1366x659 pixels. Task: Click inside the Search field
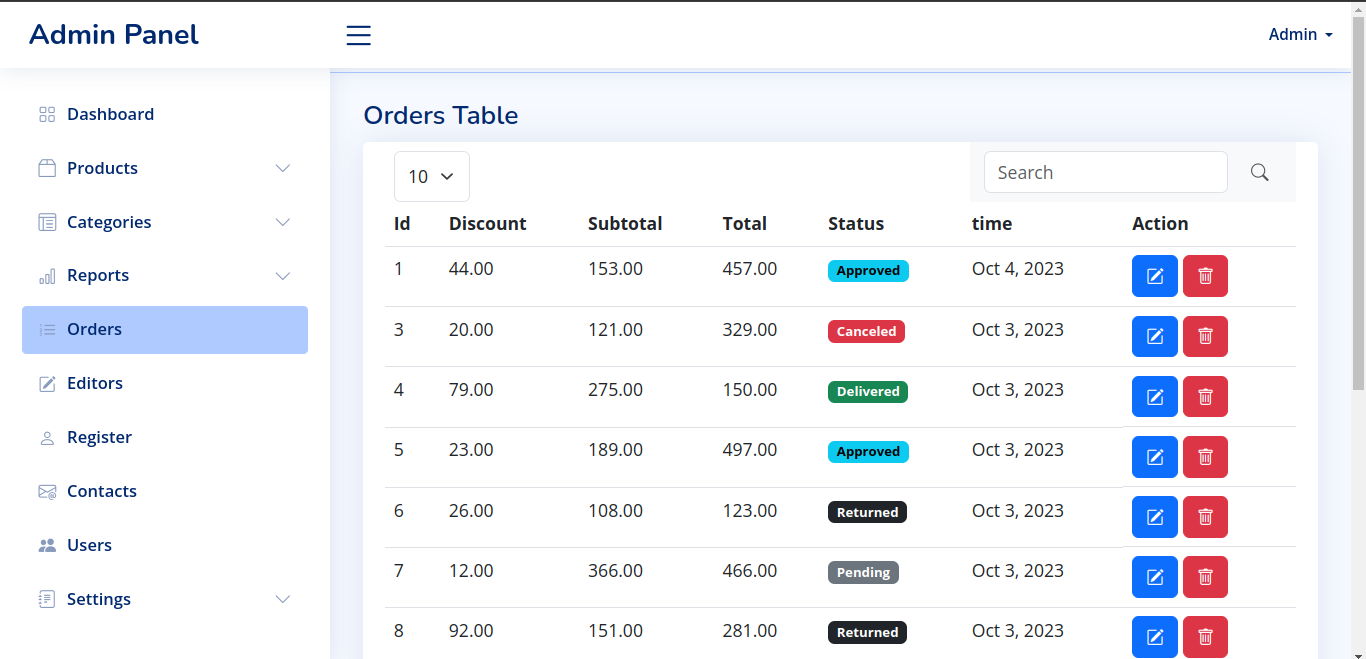(x=1105, y=172)
